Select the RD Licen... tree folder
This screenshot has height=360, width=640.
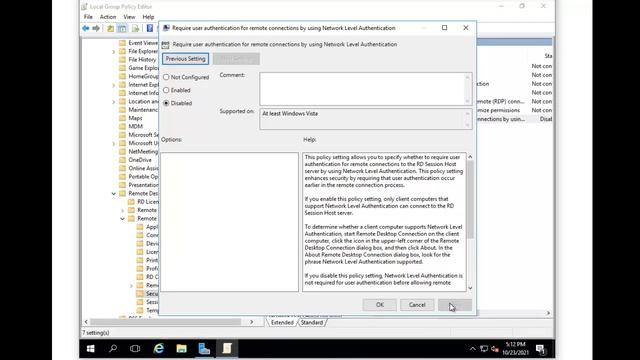(147, 202)
